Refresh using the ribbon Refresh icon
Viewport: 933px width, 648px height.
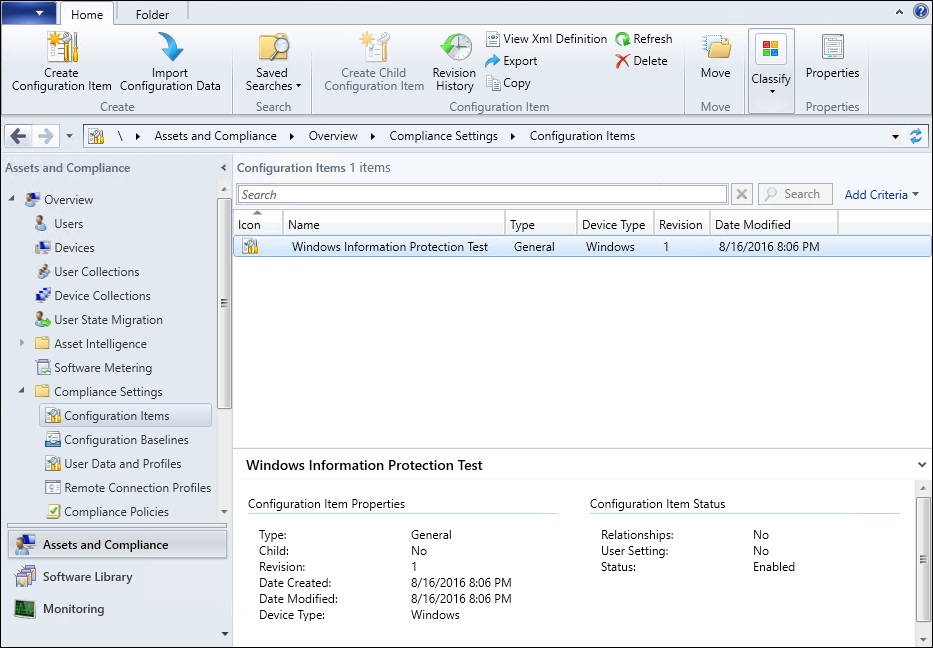pos(644,38)
